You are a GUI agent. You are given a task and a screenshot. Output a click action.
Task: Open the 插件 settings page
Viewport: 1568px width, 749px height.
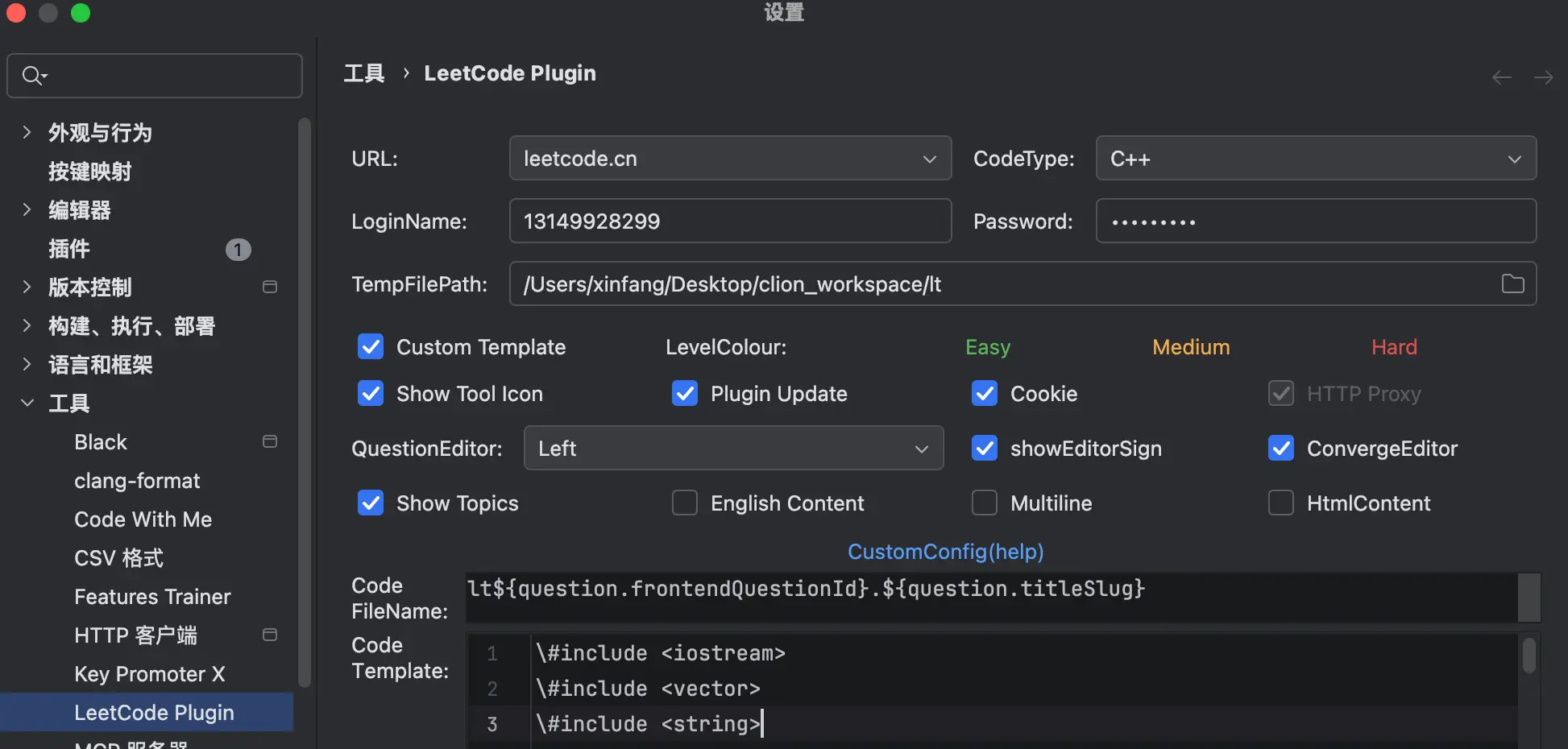coord(69,249)
